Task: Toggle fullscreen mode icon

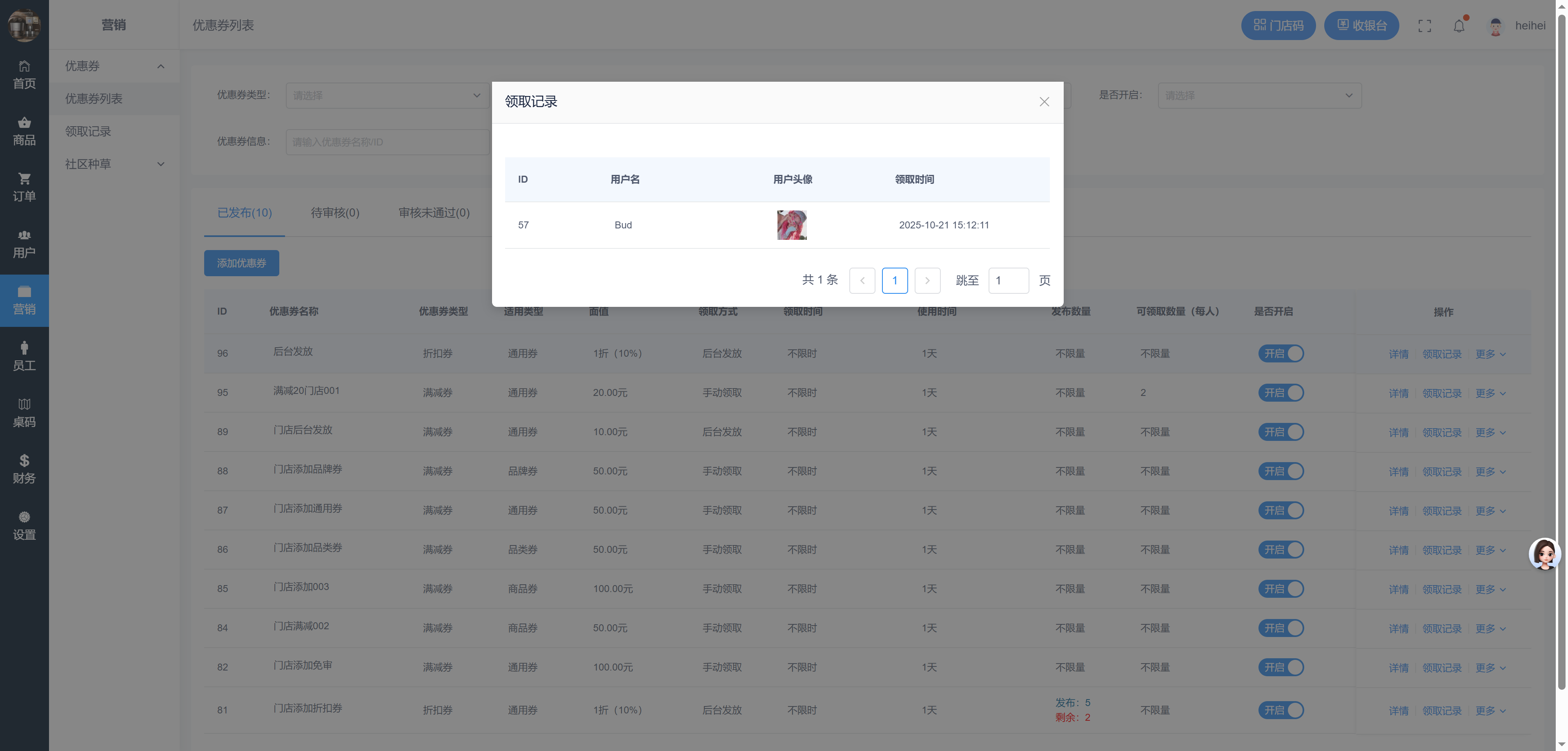Action: pos(1424,26)
